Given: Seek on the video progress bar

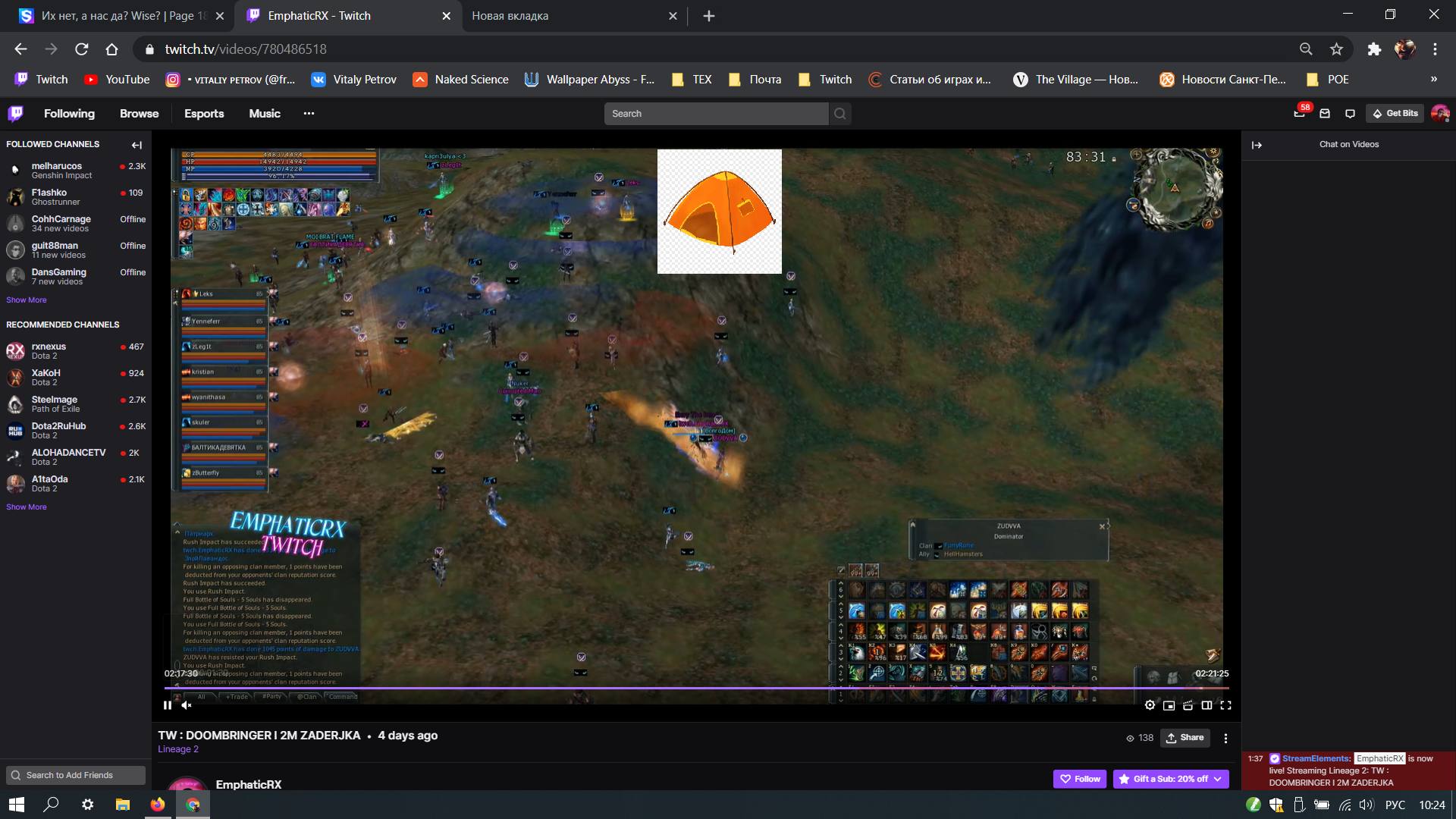Looking at the screenshot, I should pyautogui.click(x=682, y=688).
